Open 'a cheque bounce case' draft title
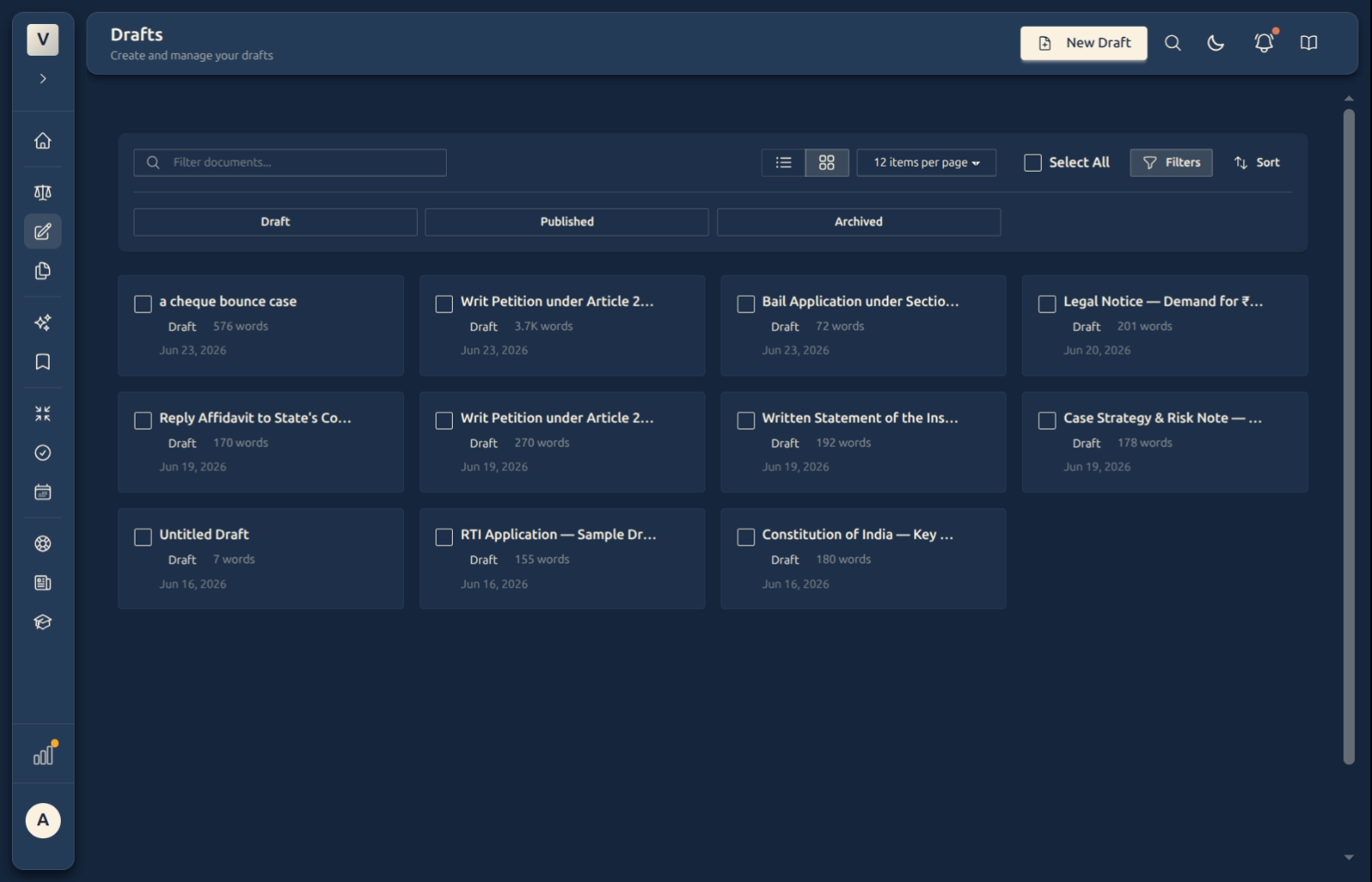The width and height of the screenshot is (1372, 882). point(228,302)
